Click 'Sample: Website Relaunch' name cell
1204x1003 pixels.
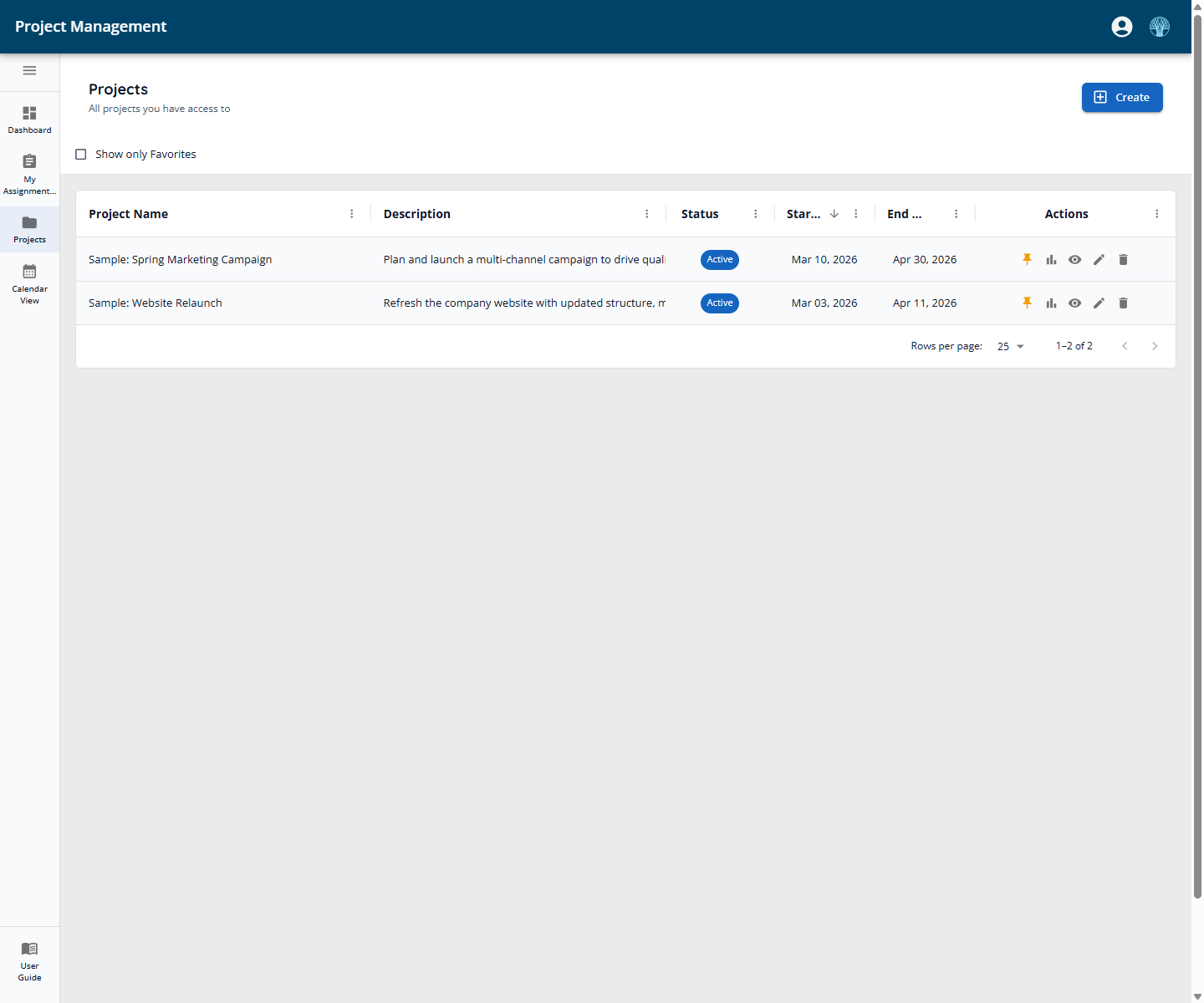point(156,303)
